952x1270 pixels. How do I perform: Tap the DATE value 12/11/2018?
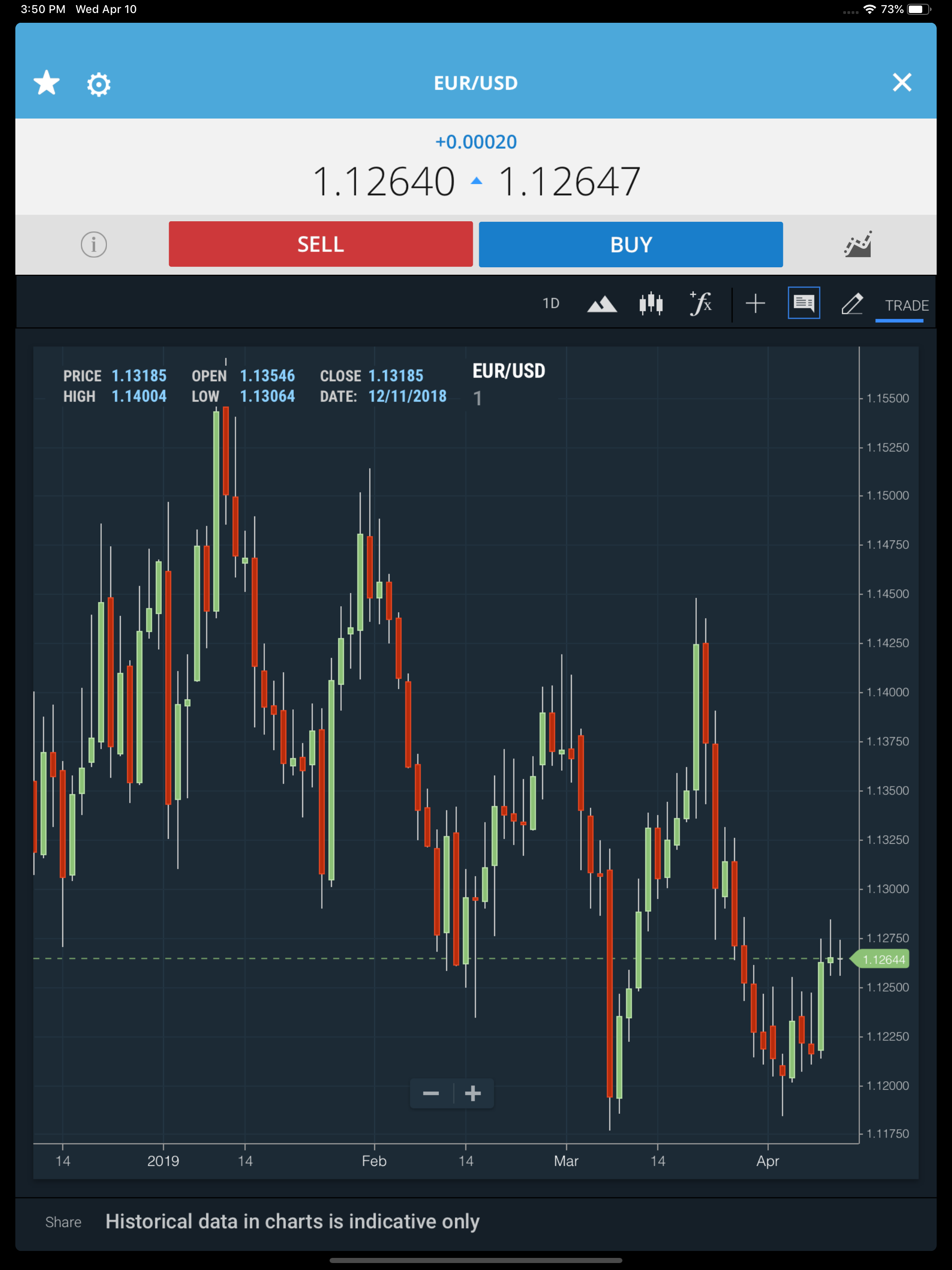407,396
